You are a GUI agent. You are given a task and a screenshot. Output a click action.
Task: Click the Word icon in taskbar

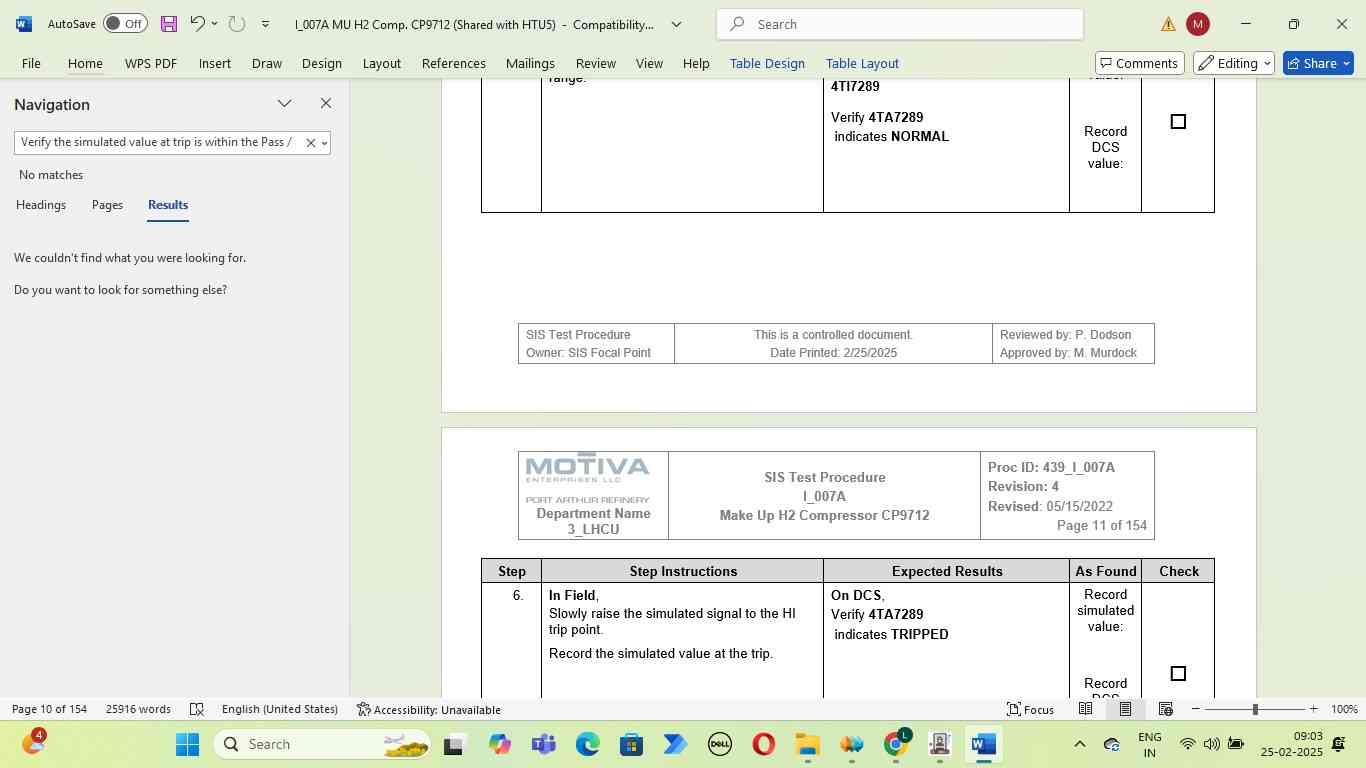983,744
